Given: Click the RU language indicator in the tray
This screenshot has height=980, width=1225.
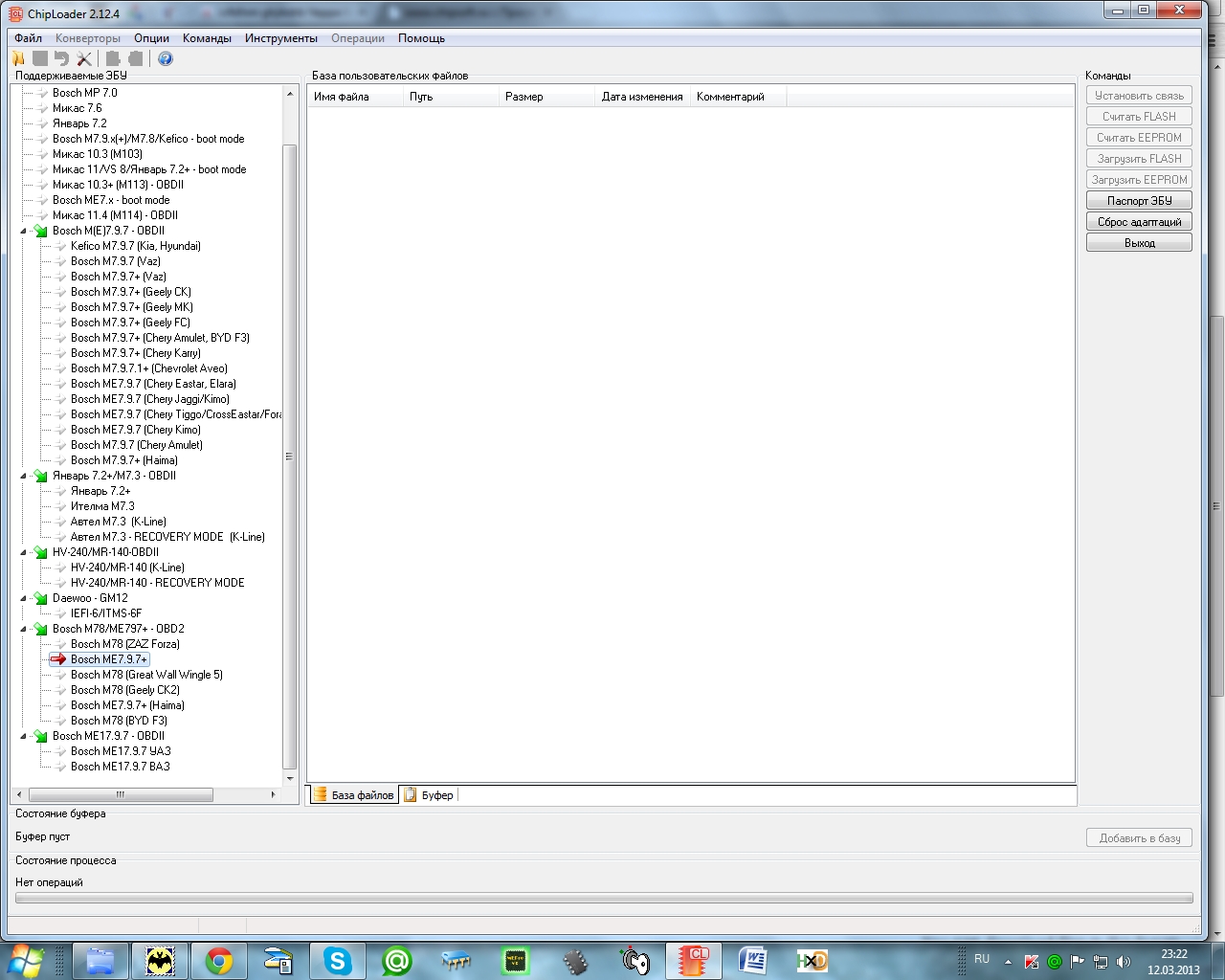Looking at the screenshot, I should pos(982,959).
